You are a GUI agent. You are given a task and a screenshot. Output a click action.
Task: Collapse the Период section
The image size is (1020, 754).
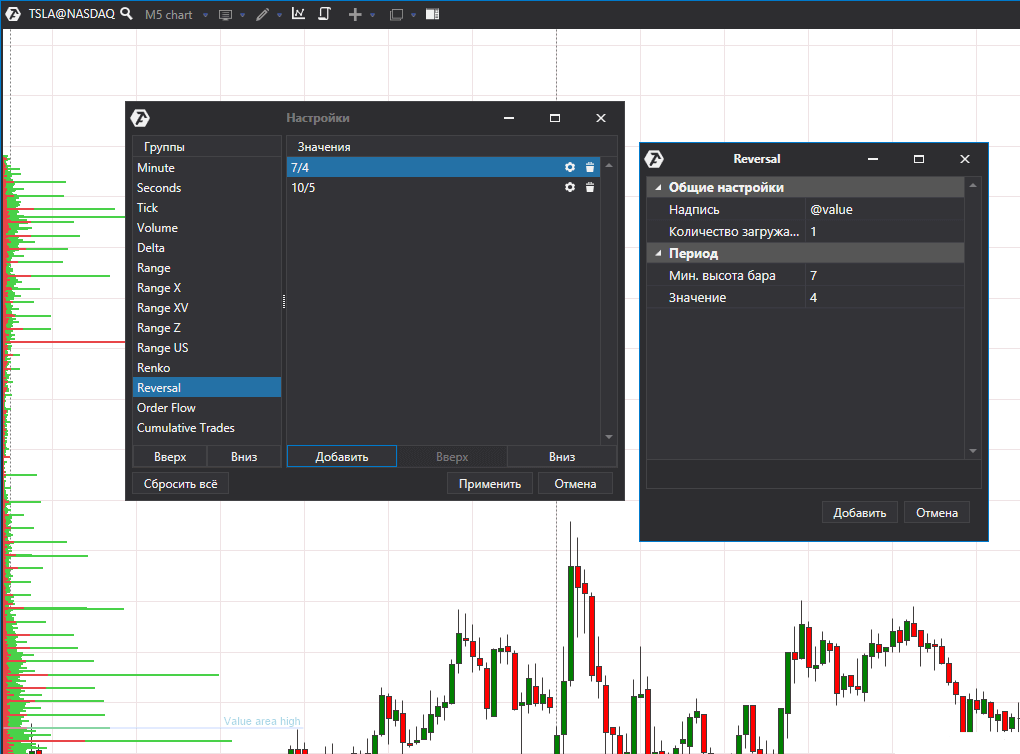[657, 254]
